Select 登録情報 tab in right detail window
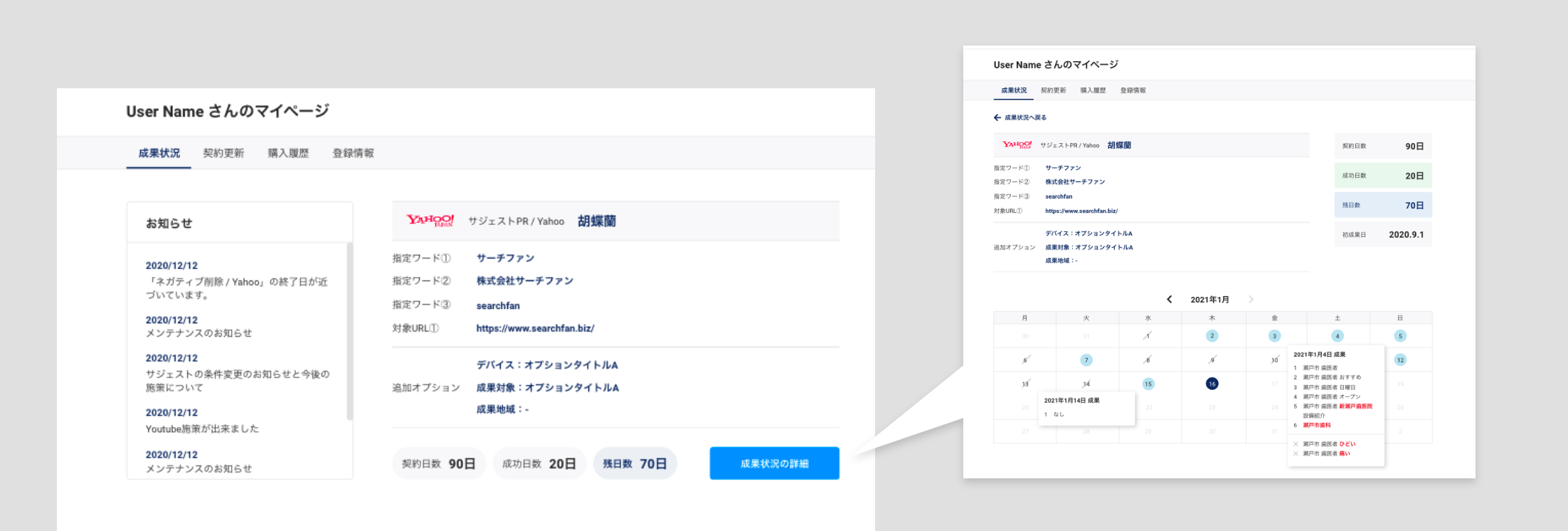The width and height of the screenshot is (1568, 531). click(1133, 90)
